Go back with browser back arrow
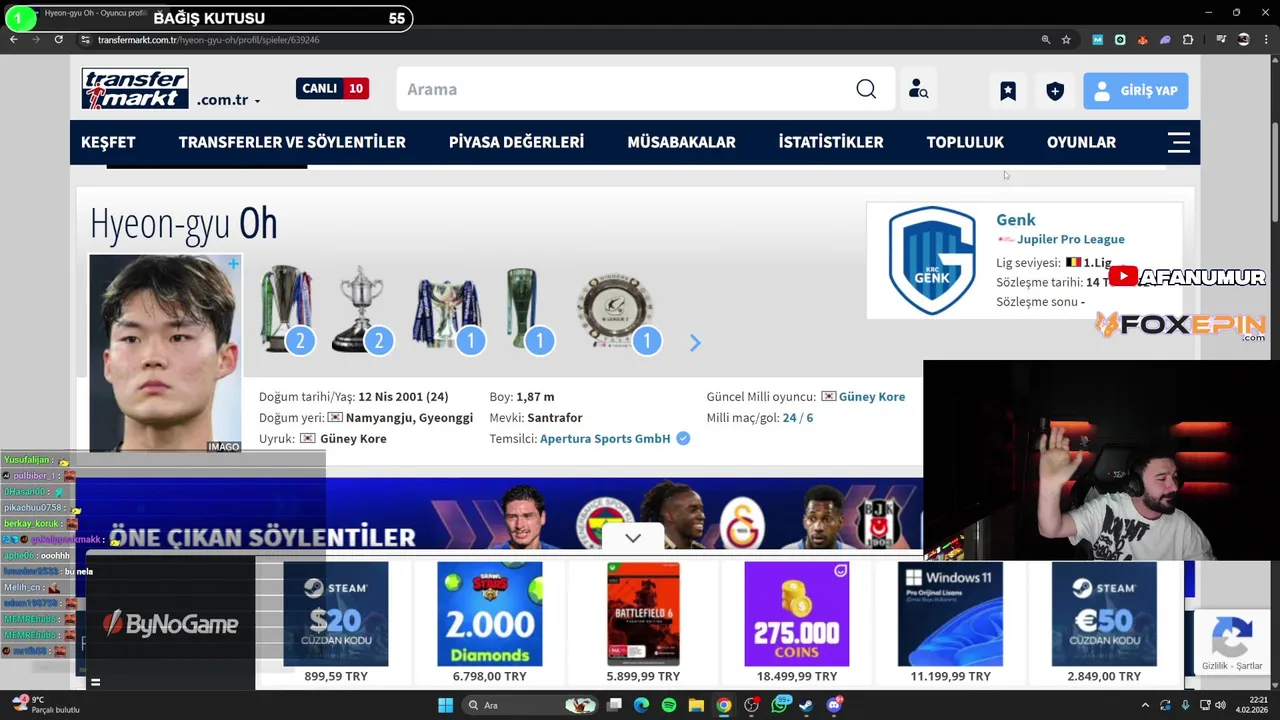 [x=13, y=39]
